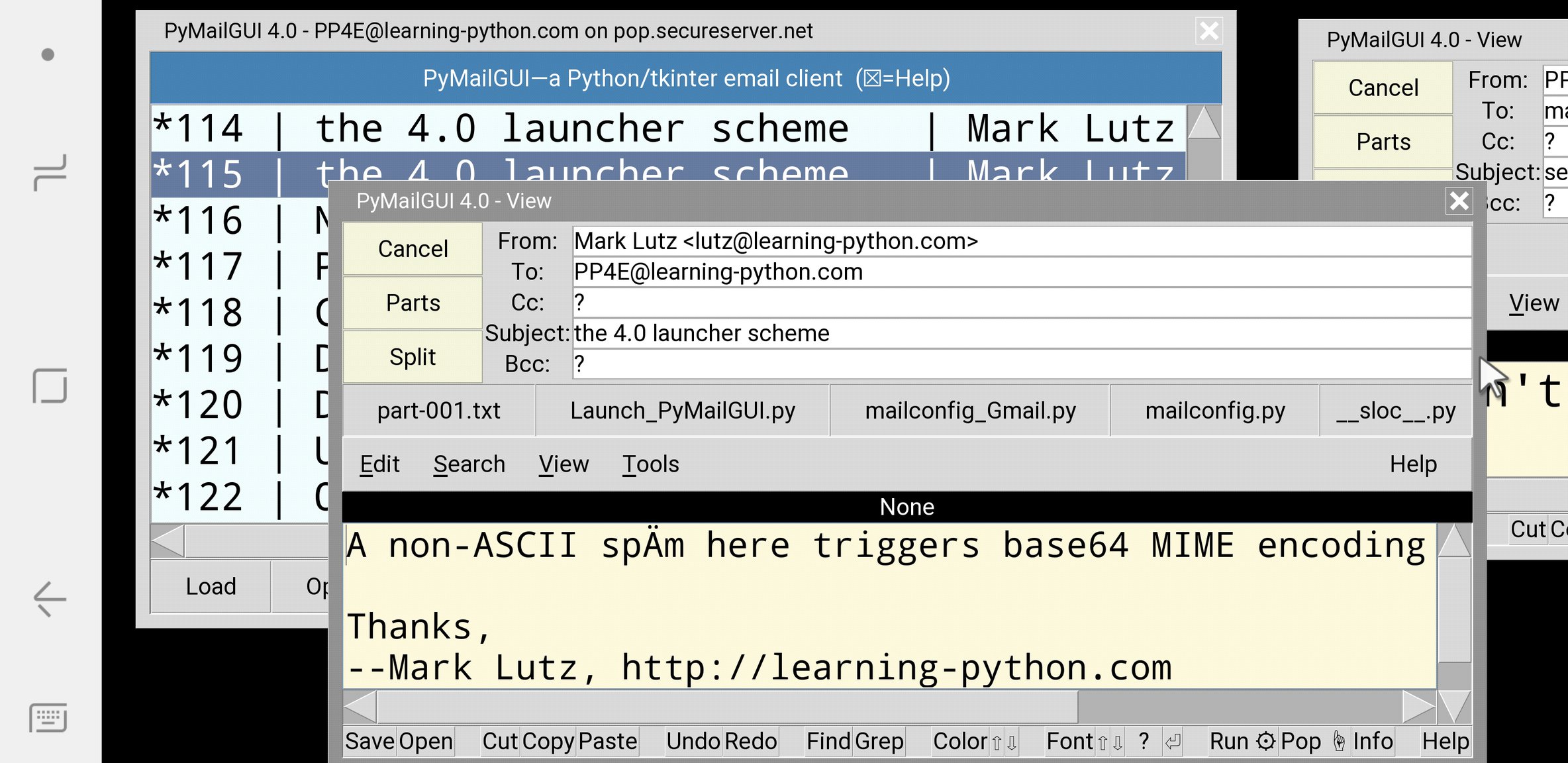Click in the Subject field of the view window

(x=1020, y=333)
